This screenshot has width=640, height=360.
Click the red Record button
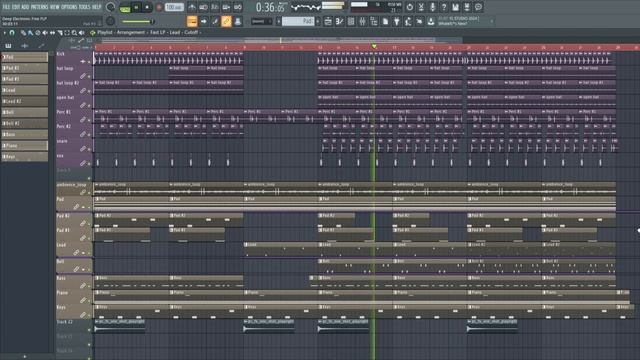(x=159, y=7)
